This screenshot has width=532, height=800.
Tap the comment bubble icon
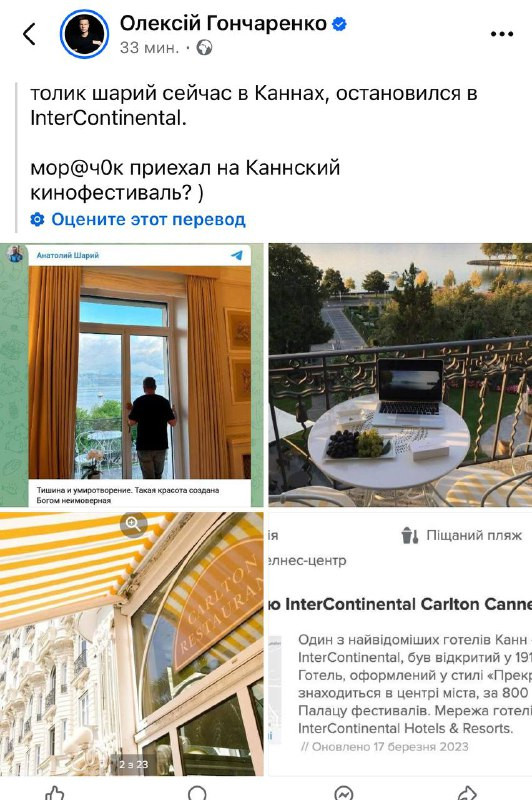pos(197,793)
